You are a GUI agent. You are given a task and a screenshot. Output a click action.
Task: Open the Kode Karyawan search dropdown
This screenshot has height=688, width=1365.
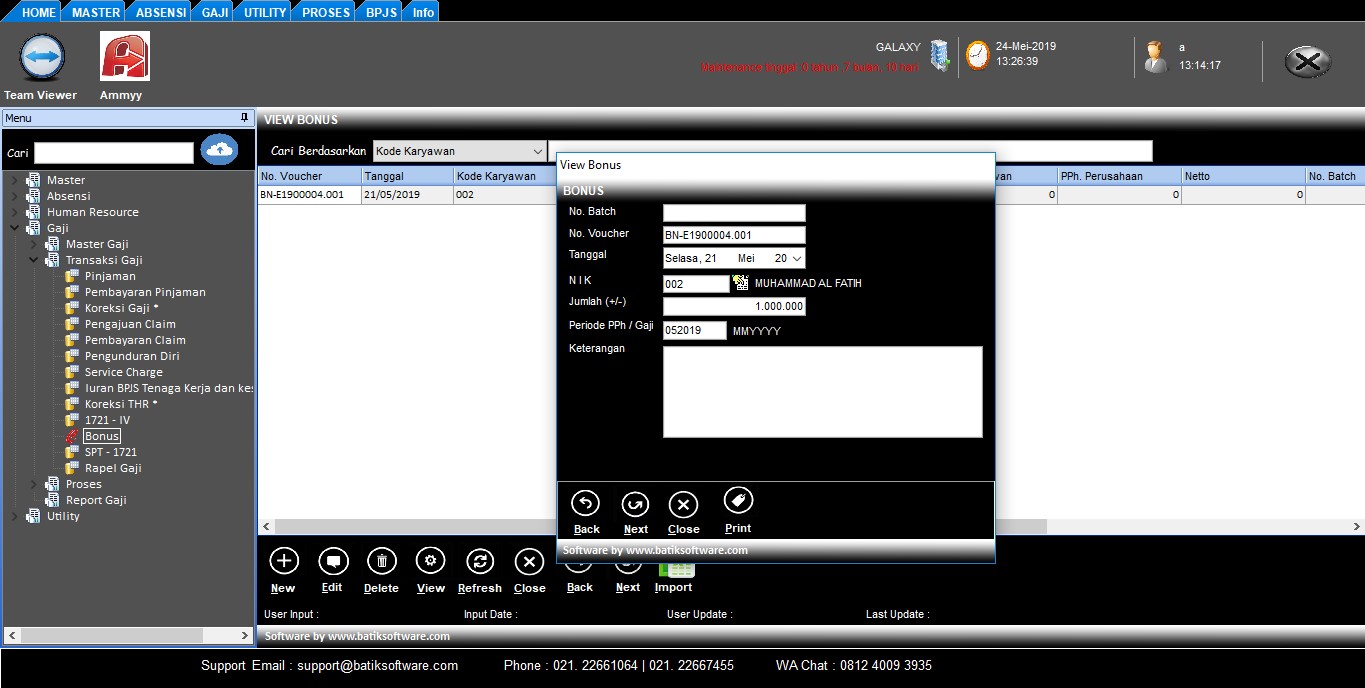[x=537, y=151]
